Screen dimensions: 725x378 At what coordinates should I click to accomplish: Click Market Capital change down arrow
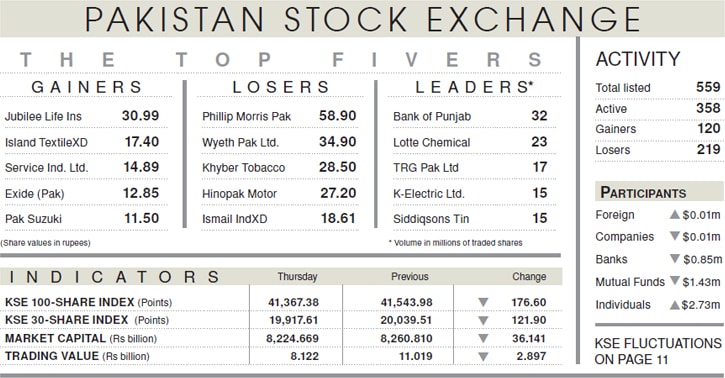click(x=483, y=338)
